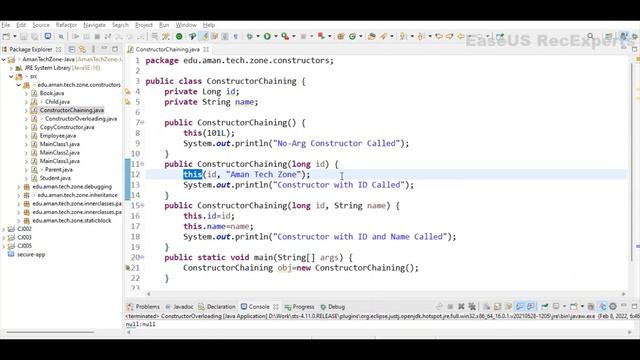Open the Open Console dropdown arrow

(x=582, y=307)
